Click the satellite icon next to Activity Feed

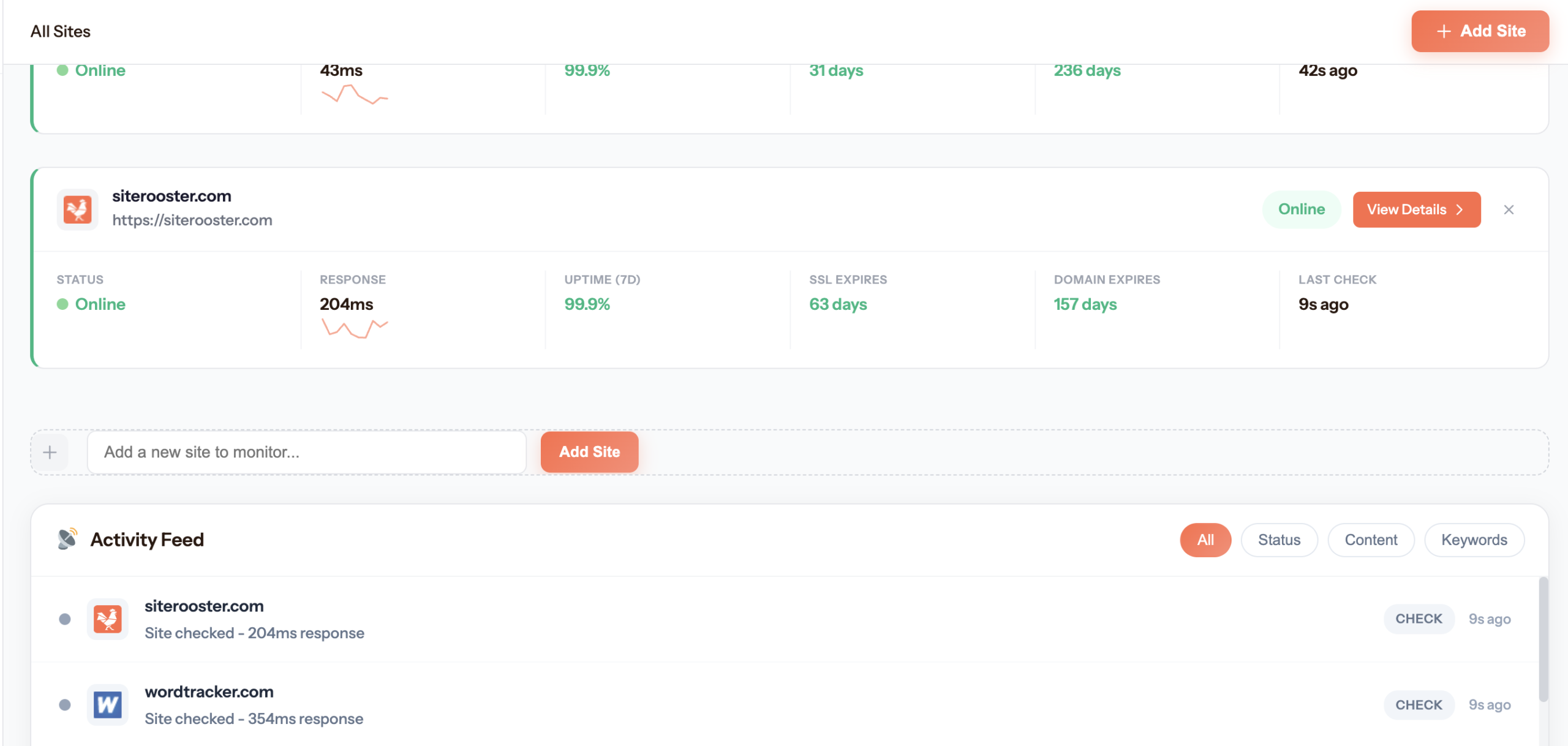[66, 539]
